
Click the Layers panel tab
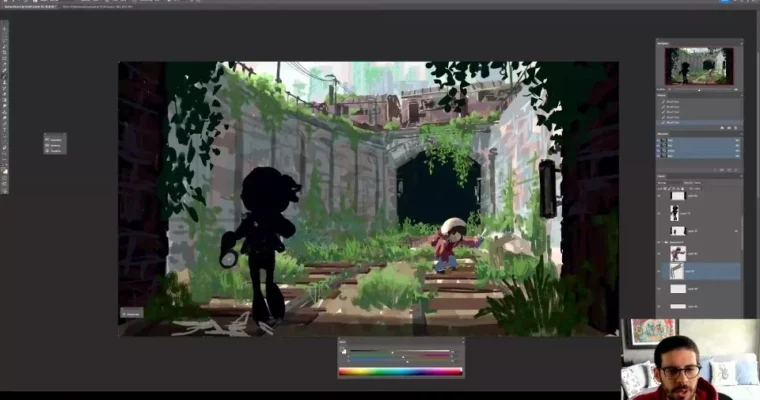(x=661, y=176)
